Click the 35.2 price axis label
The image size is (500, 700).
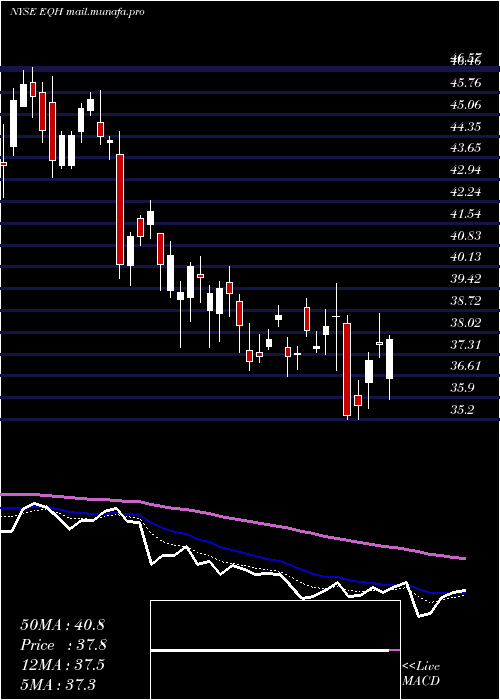(462, 410)
